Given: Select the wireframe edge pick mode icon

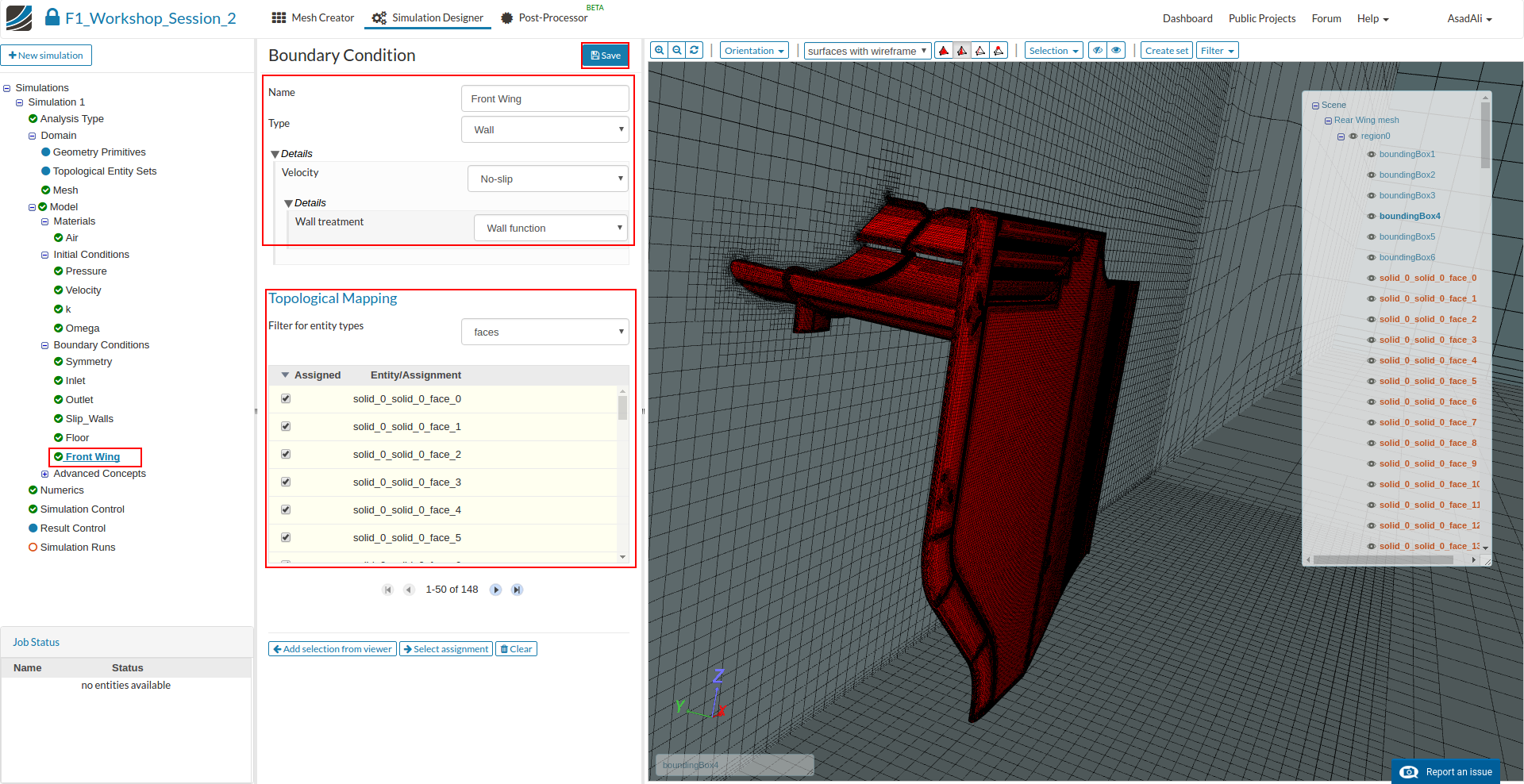Looking at the screenshot, I should pos(980,51).
